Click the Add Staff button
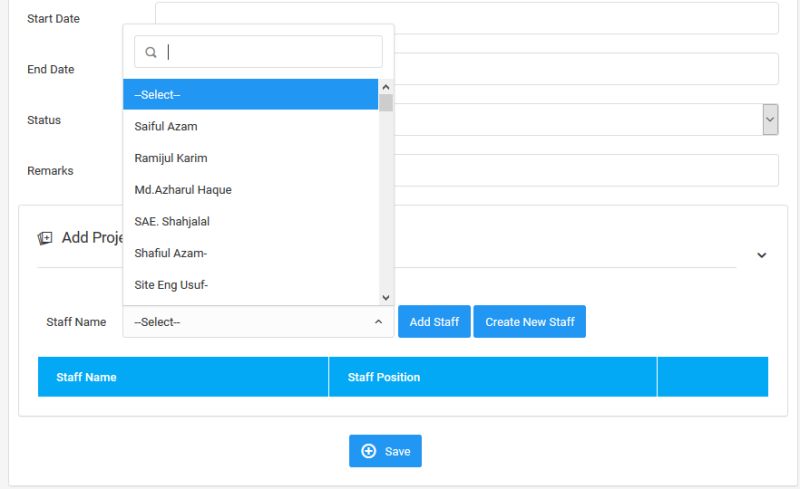The height and width of the screenshot is (489, 800). tap(434, 322)
